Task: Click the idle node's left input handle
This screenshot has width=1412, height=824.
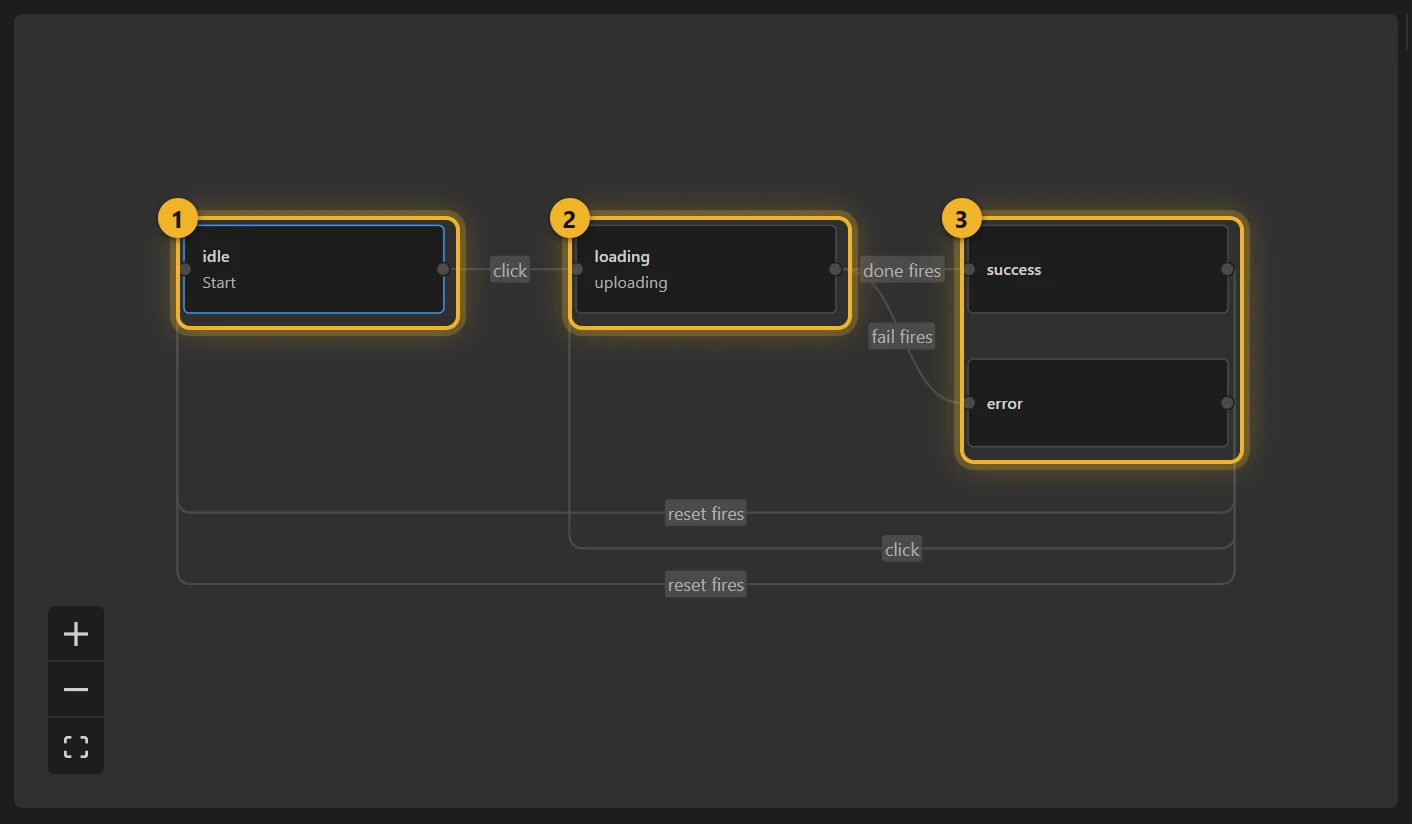Action: tap(185, 269)
